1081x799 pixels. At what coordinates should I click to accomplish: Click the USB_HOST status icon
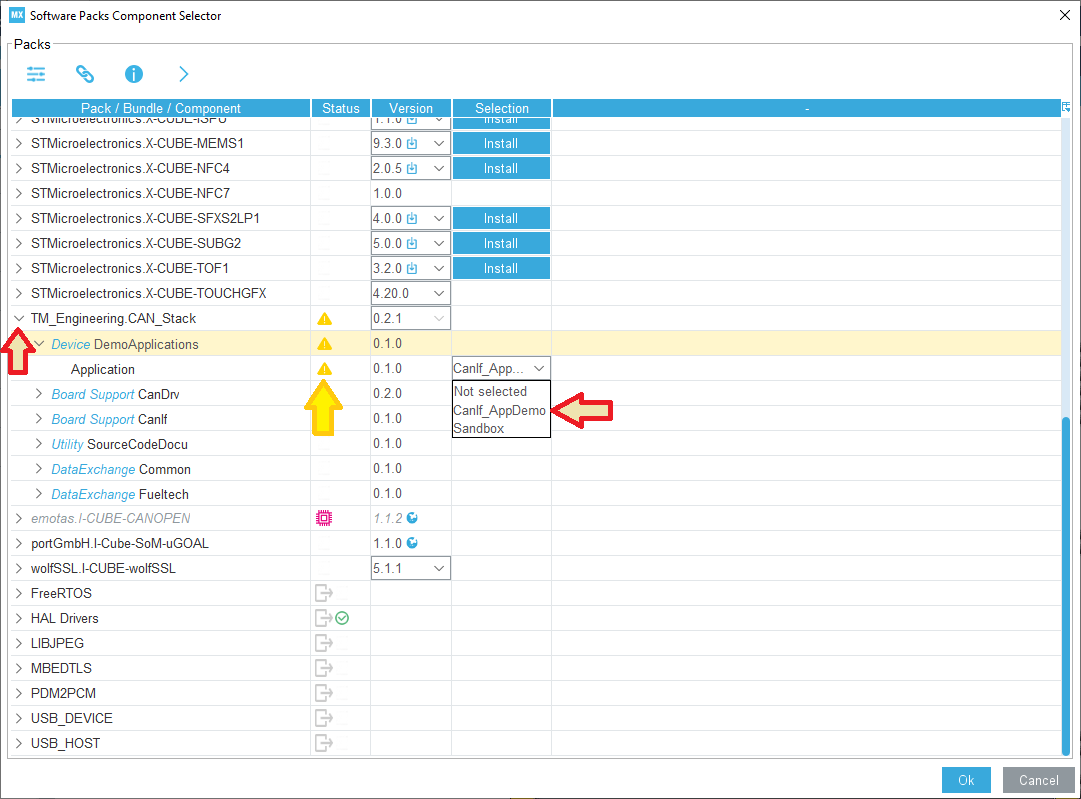click(x=324, y=742)
